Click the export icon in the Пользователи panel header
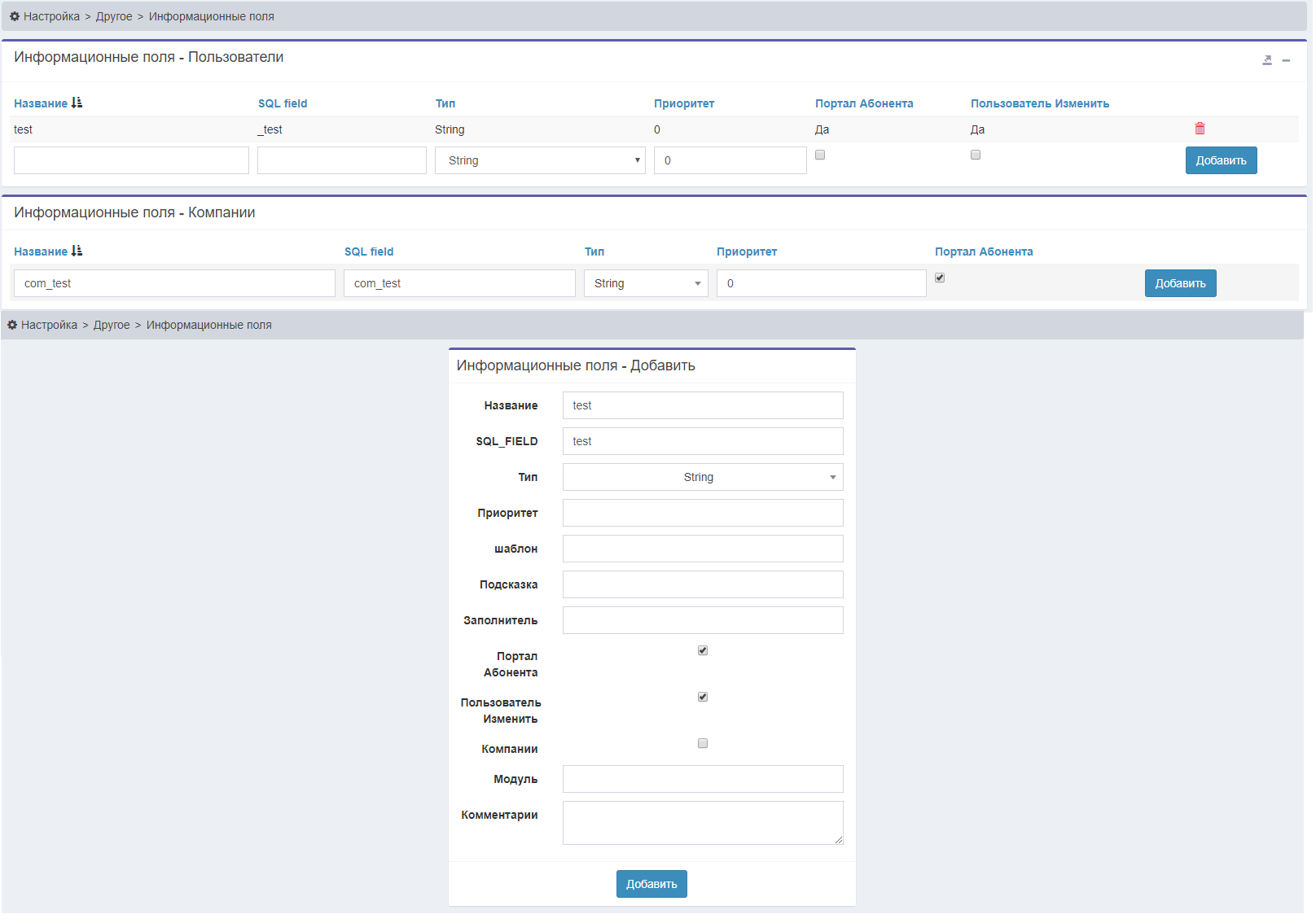Screen dimensions: 1316x923 click(1267, 60)
